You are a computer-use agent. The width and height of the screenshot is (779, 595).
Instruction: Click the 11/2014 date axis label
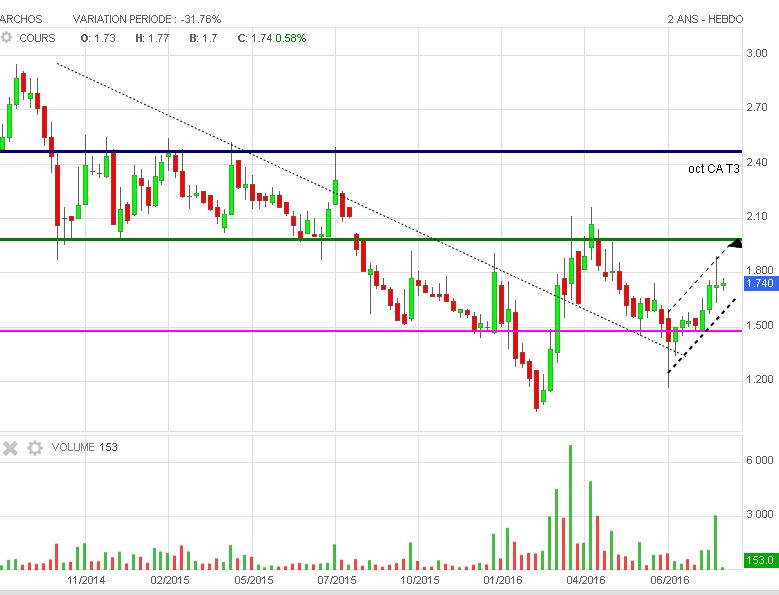click(x=86, y=580)
